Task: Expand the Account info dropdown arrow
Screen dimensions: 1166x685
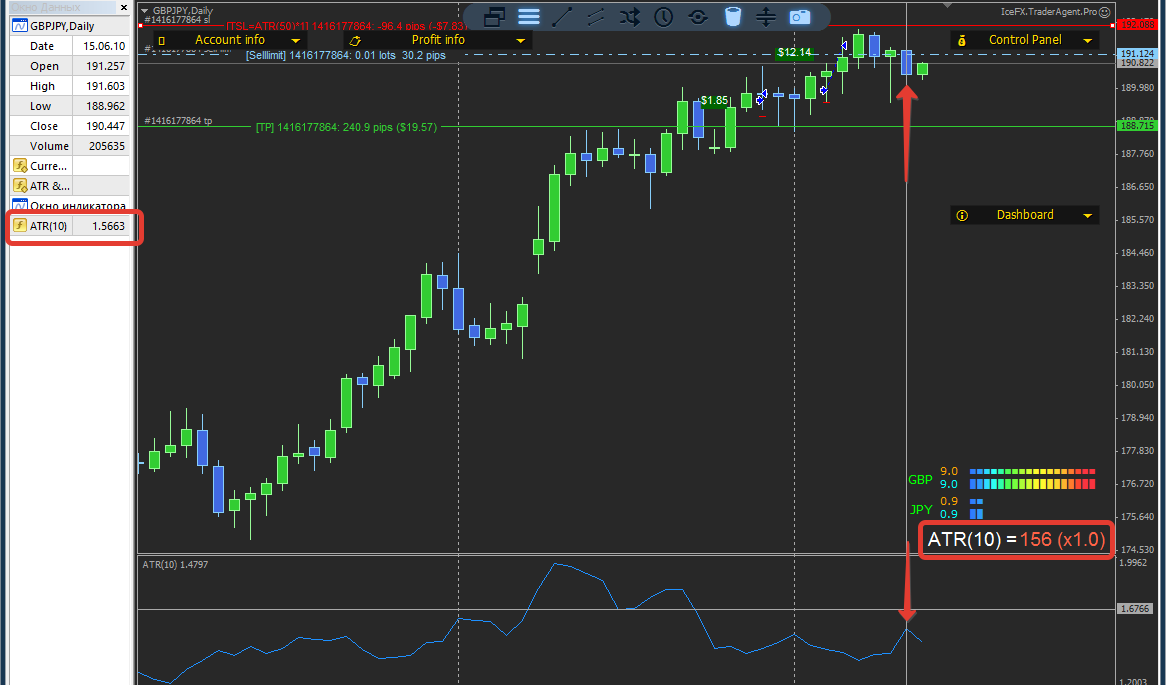Action: pyautogui.click(x=295, y=40)
